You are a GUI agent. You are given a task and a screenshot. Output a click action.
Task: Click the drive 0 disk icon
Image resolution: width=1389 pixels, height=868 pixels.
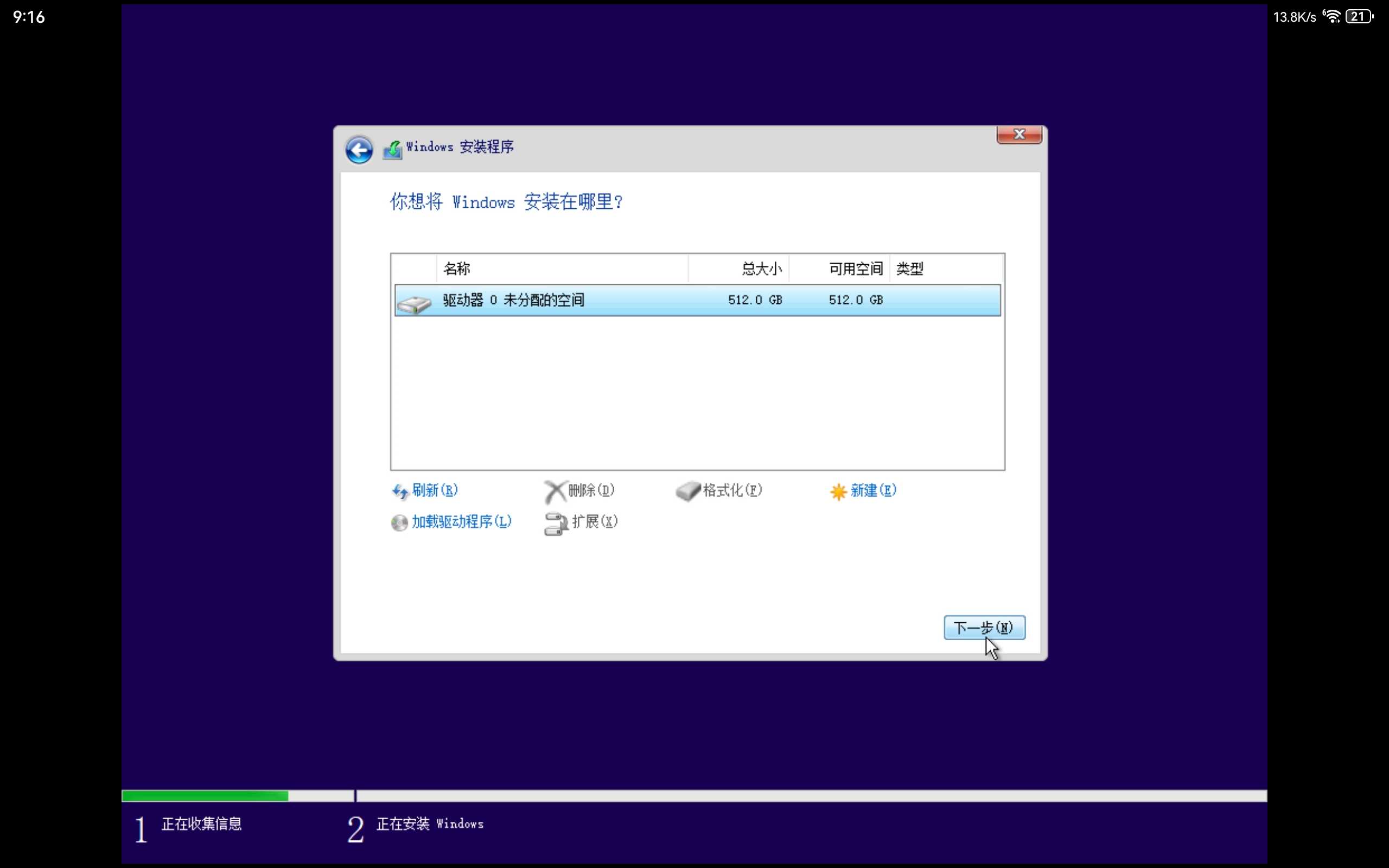(414, 304)
